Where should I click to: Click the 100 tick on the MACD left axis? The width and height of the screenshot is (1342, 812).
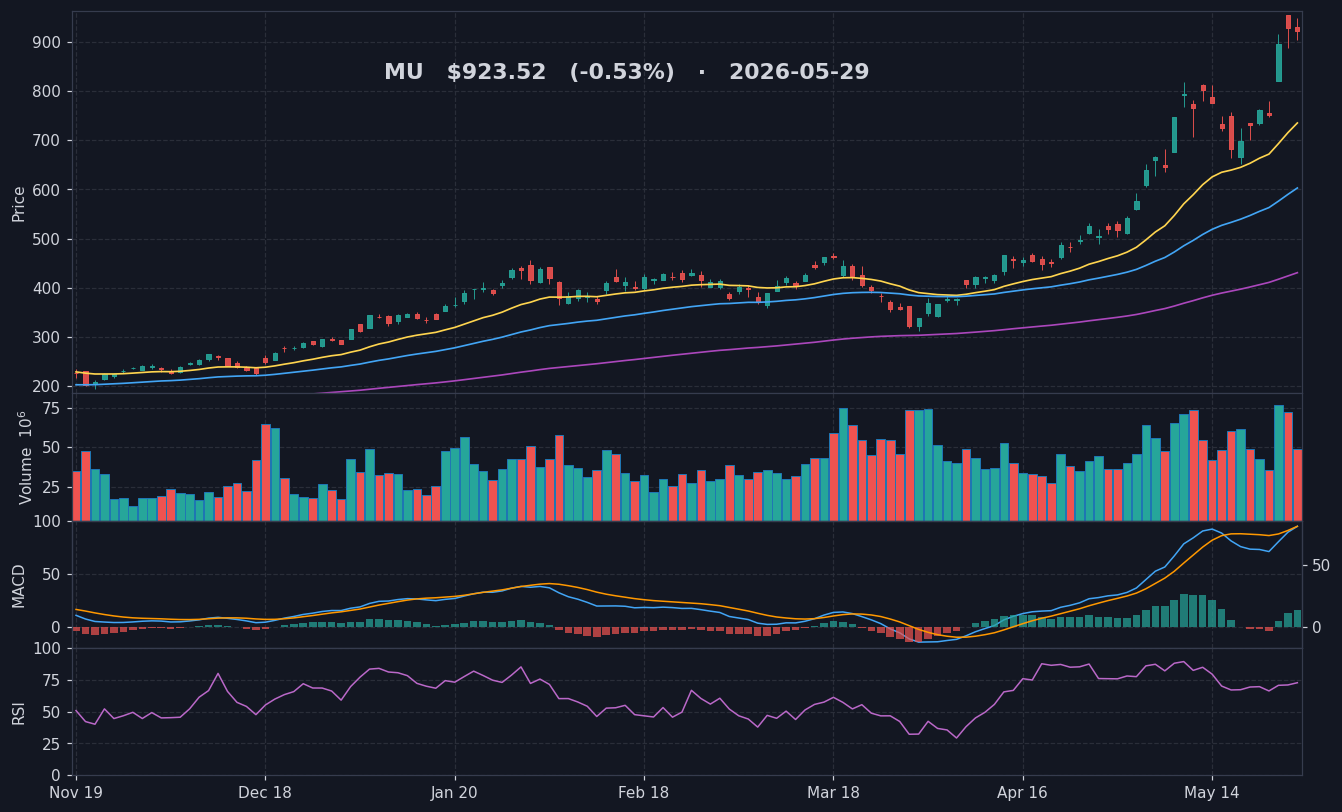47,521
